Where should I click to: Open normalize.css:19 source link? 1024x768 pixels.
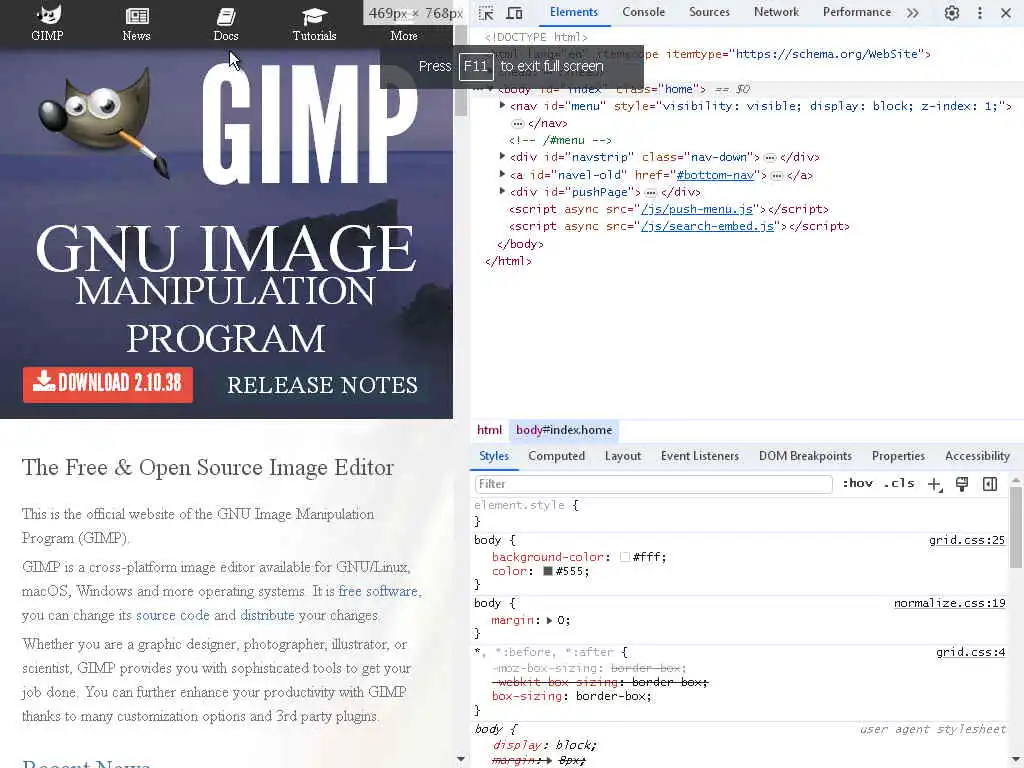[950, 603]
